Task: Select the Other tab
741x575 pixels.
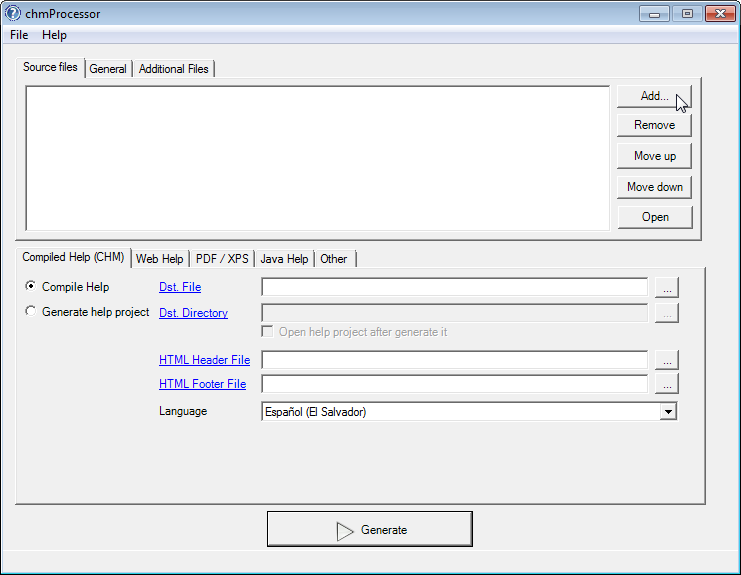Action: point(334,259)
